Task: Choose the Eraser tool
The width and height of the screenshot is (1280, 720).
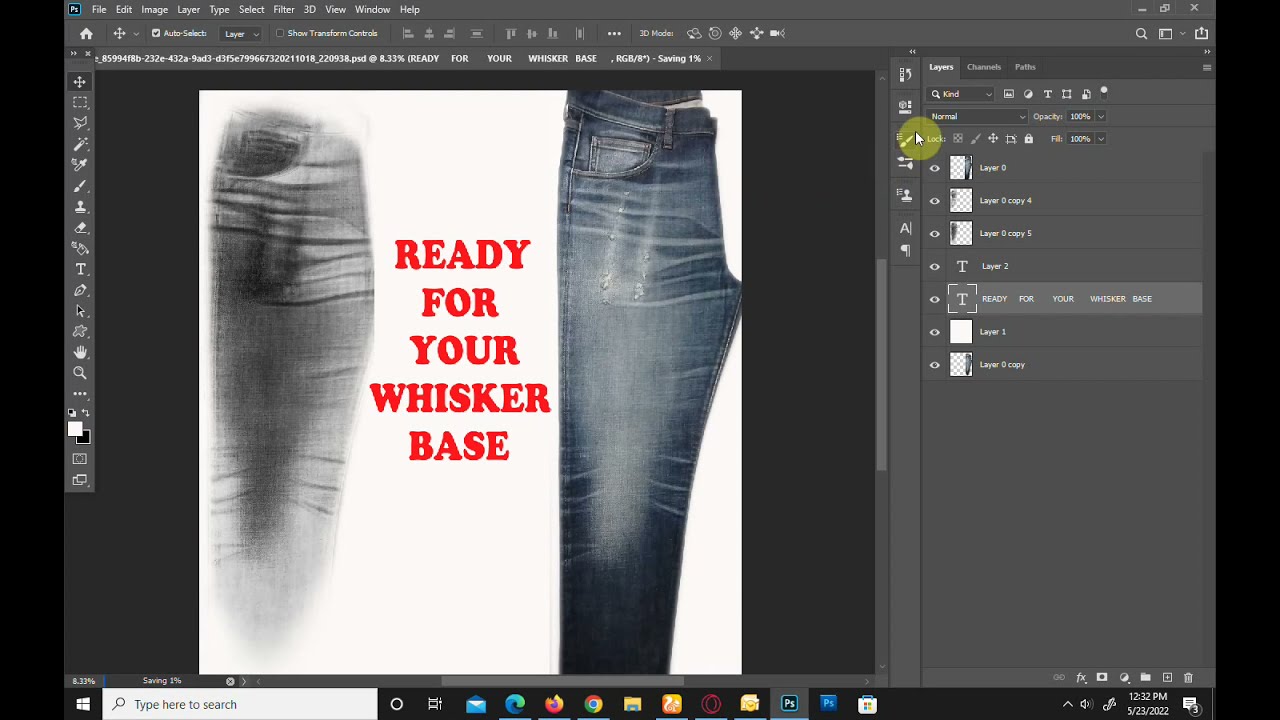Action: click(x=80, y=228)
